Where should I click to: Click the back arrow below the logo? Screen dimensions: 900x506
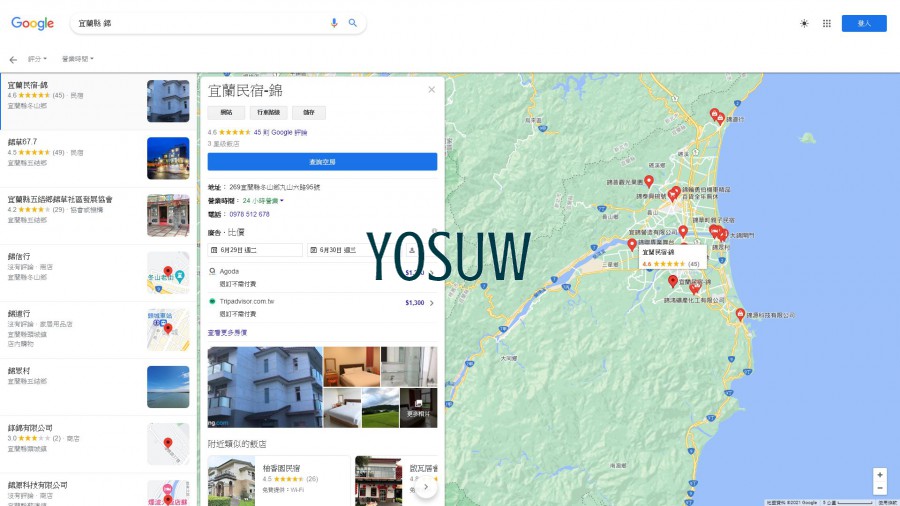click(x=13, y=59)
